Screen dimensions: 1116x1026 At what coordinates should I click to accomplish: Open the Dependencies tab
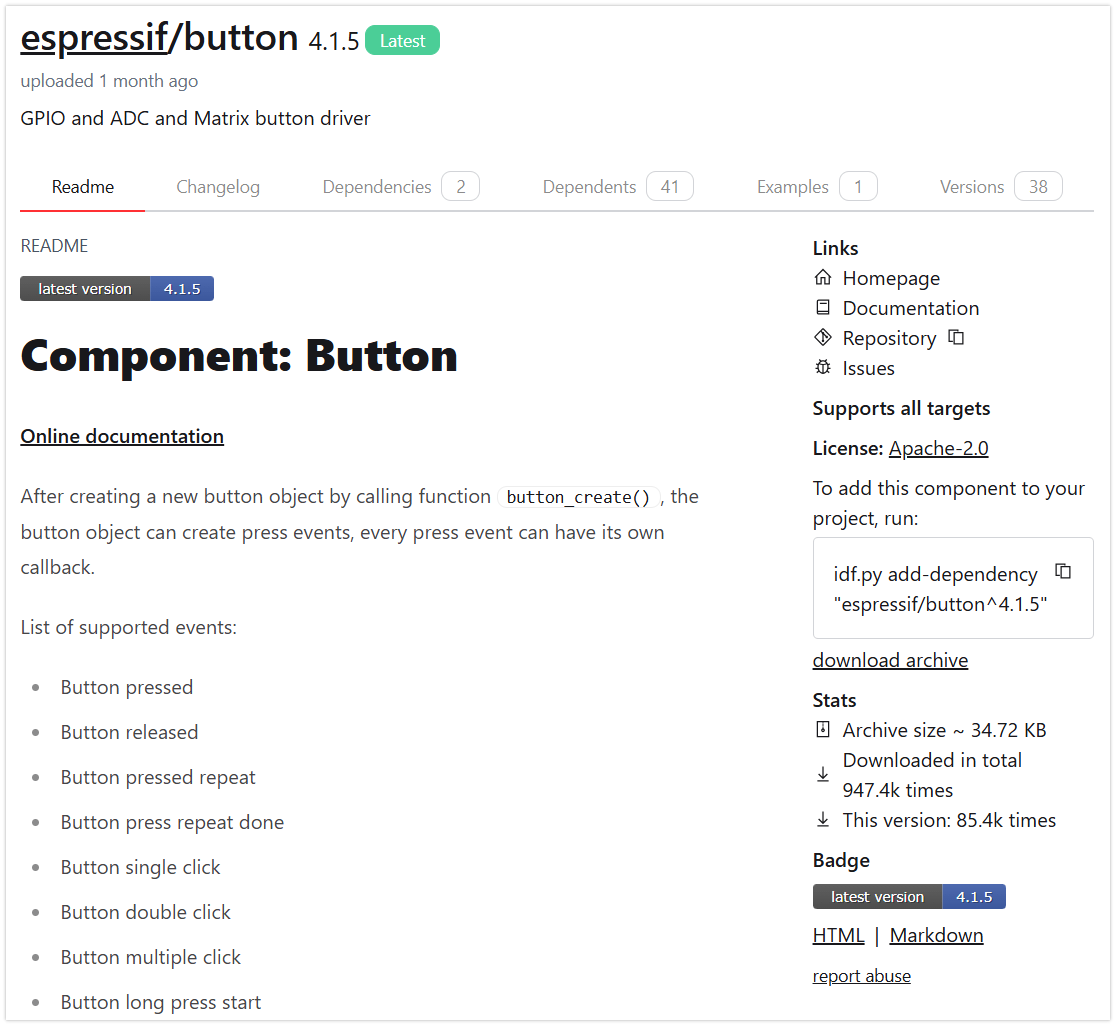click(x=377, y=186)
